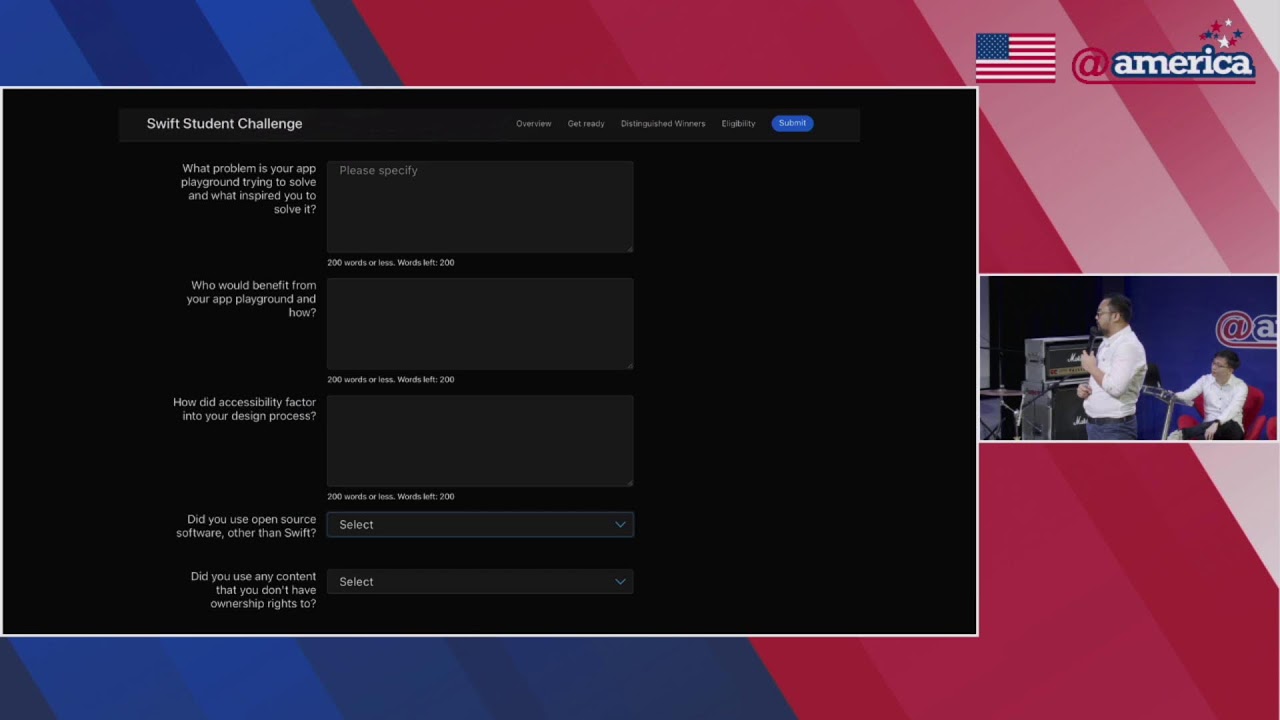The image size is (1280, 720).
Task: Focus the app playground problem text area
Action: pos(480,207)
